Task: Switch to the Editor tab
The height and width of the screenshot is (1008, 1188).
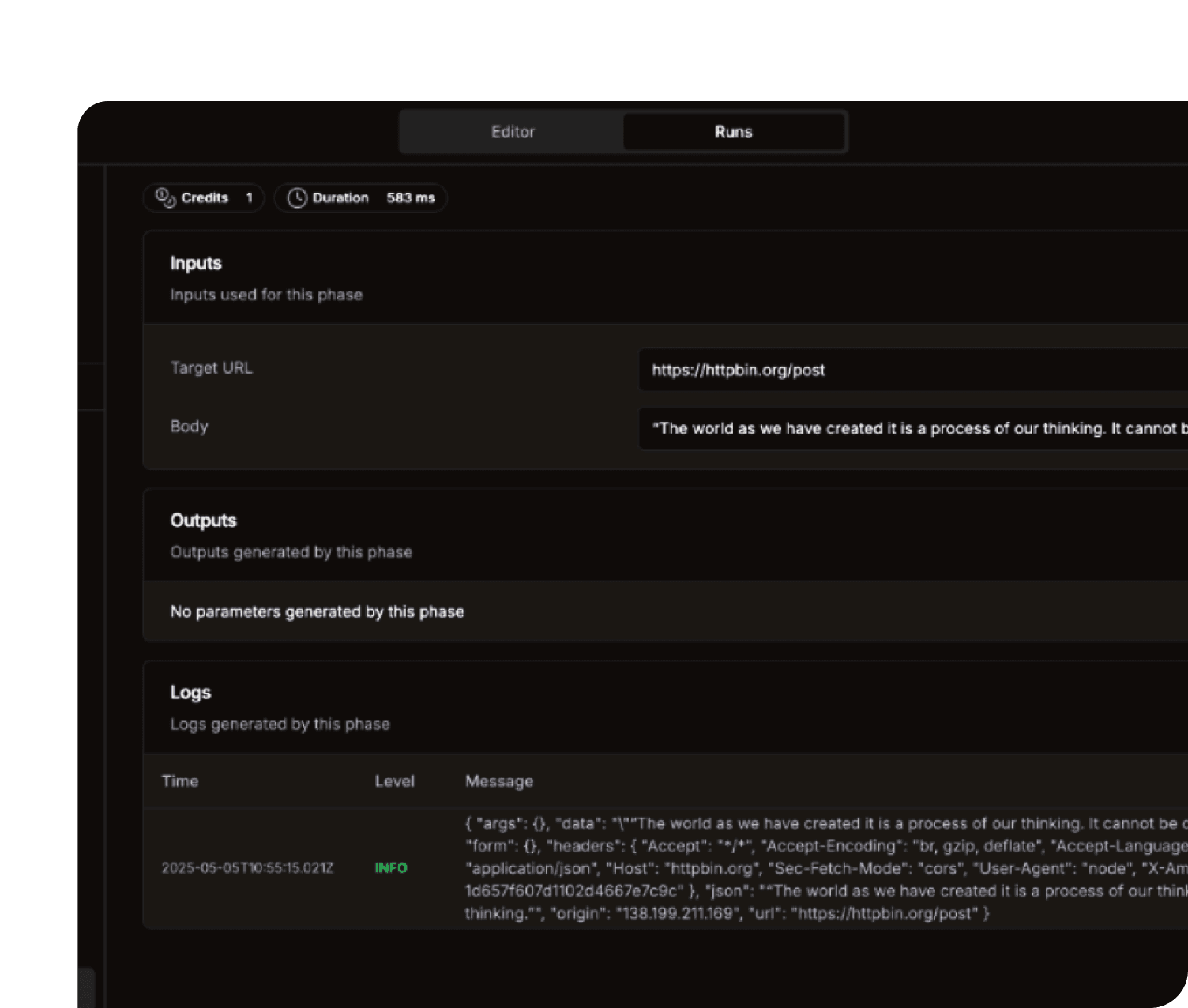Action: (513, 131)
